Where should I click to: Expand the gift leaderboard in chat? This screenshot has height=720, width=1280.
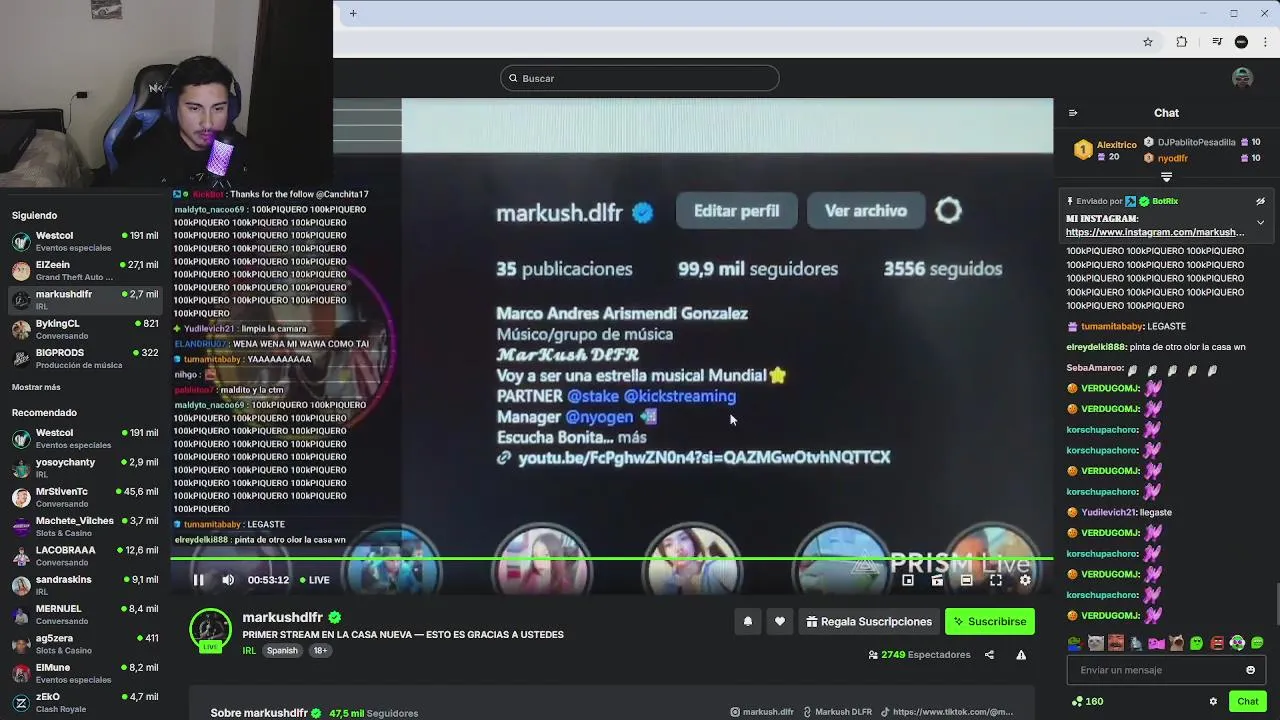pos(1166,177)
